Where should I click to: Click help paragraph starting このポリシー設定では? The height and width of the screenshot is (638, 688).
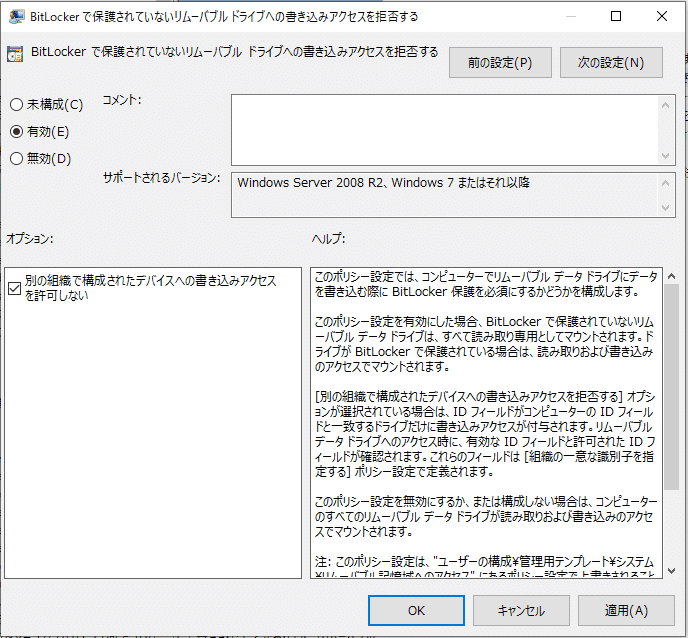[x=486, y=284]
